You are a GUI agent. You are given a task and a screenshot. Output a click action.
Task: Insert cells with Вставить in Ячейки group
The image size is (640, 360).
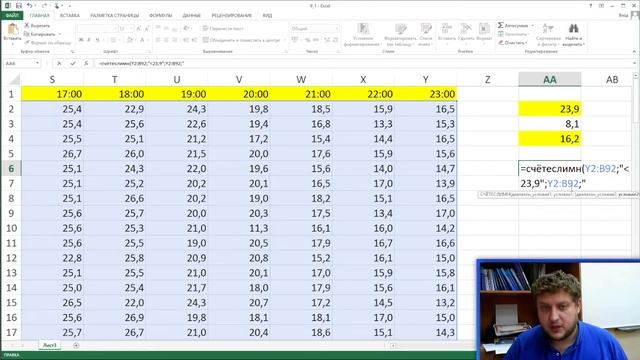pos(447,33)
